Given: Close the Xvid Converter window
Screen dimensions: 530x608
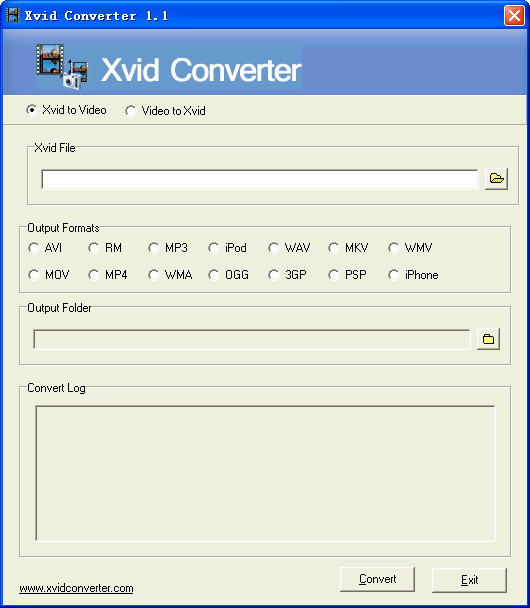Looking at the screenshot, I should tap(514, 16).
